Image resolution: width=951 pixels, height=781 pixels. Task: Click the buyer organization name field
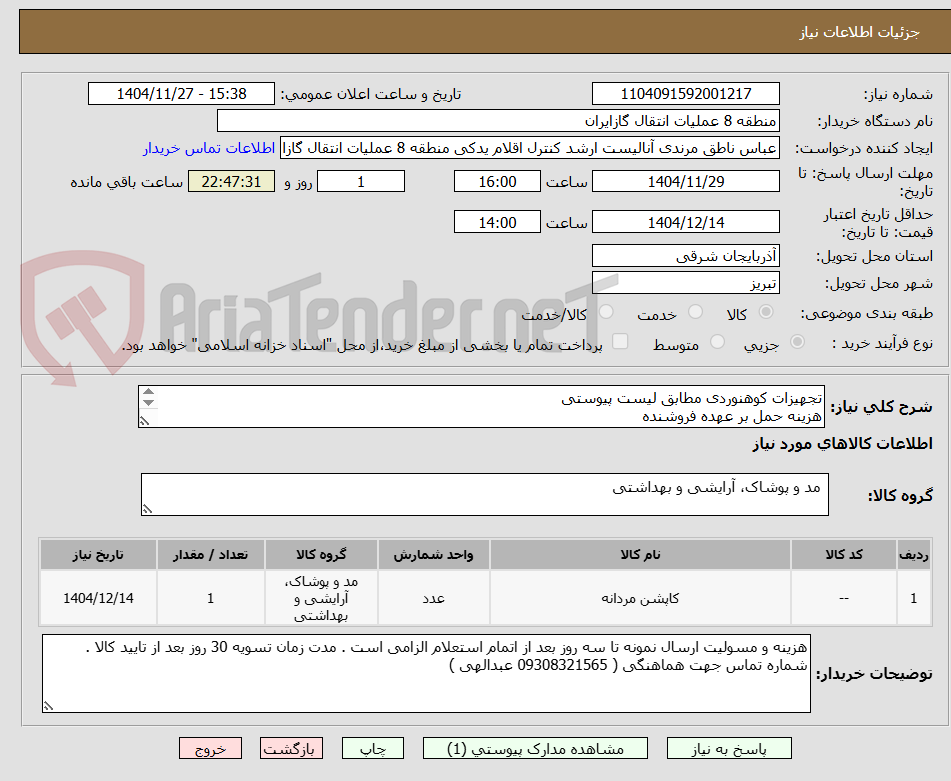498,121
